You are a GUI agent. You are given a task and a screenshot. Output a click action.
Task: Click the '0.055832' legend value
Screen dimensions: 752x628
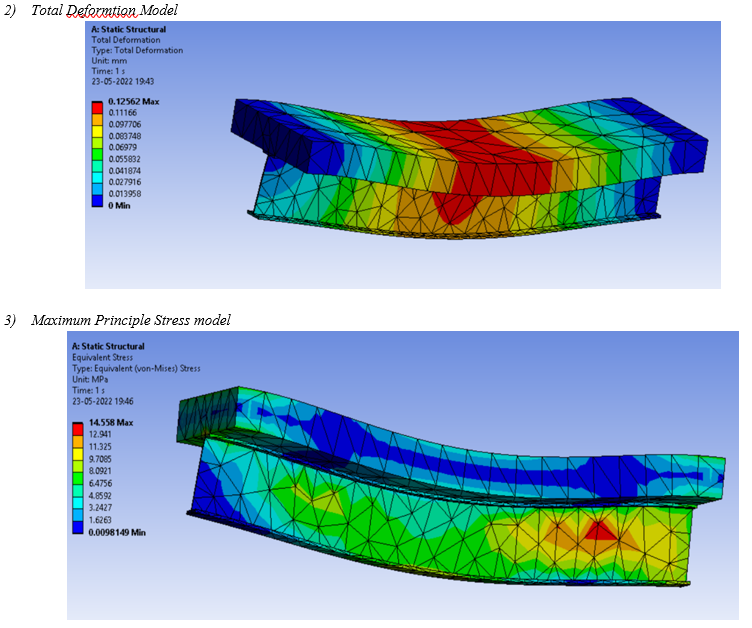click(125, 159)
